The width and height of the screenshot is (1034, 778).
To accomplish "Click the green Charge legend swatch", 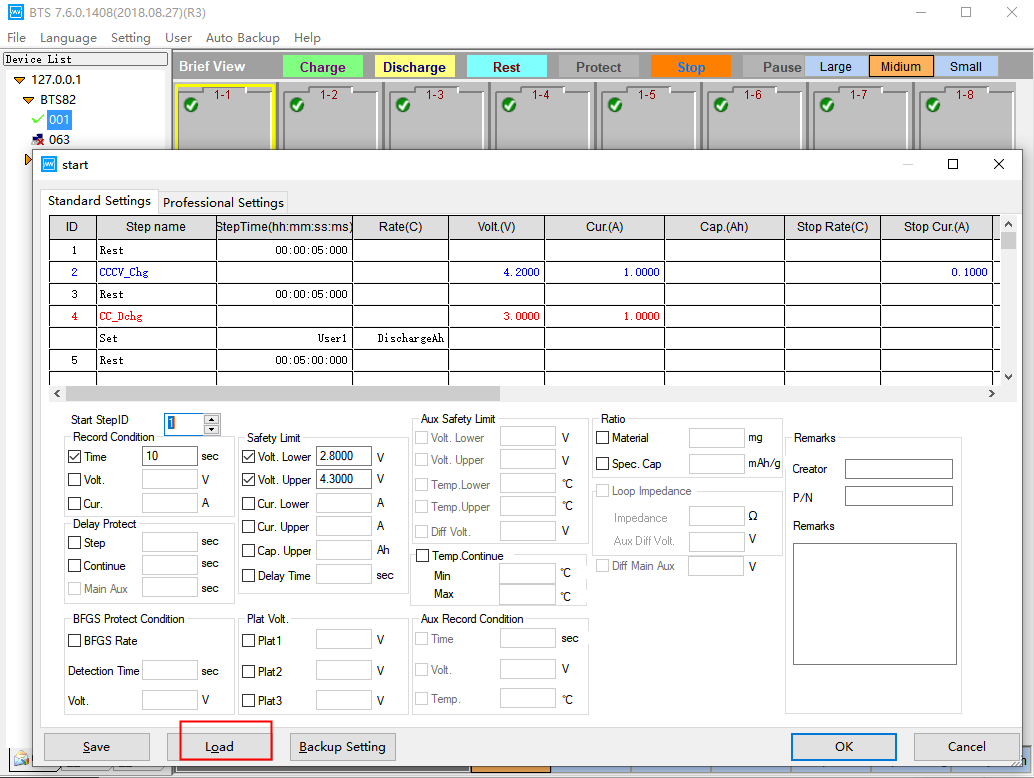I will [x=322, y=67].
